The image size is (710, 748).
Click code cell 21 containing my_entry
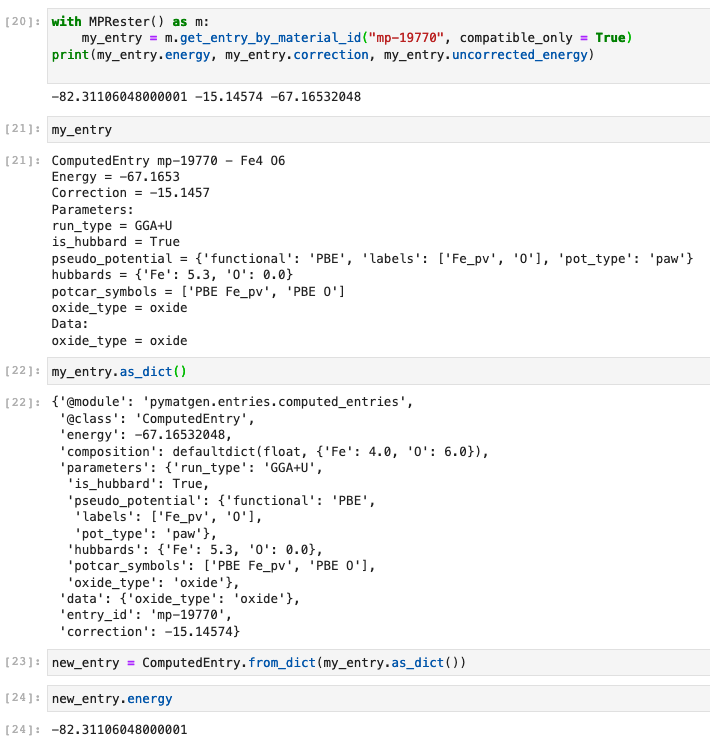point(378,130)
